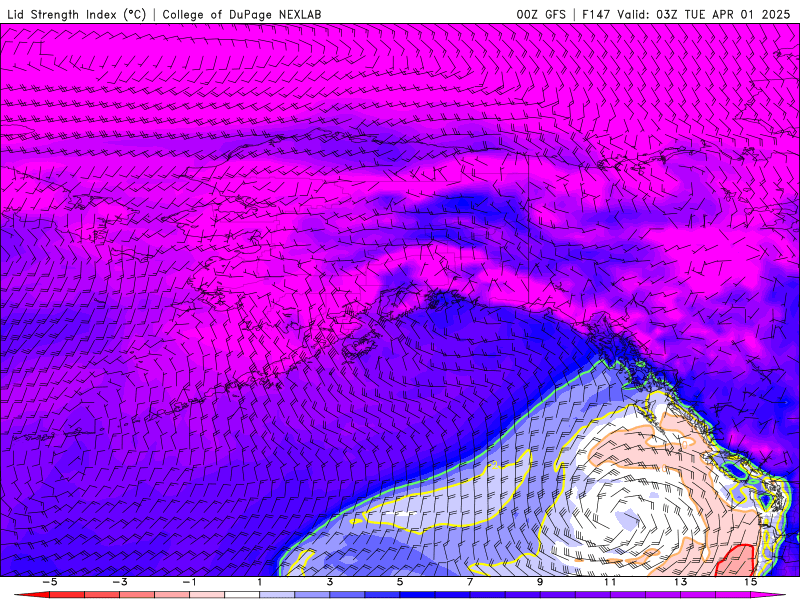This screenshot has width=800, height=600.
Task: Click the 3 colorbar scale label
Action: pyautogui.click(x=330, y=582)
